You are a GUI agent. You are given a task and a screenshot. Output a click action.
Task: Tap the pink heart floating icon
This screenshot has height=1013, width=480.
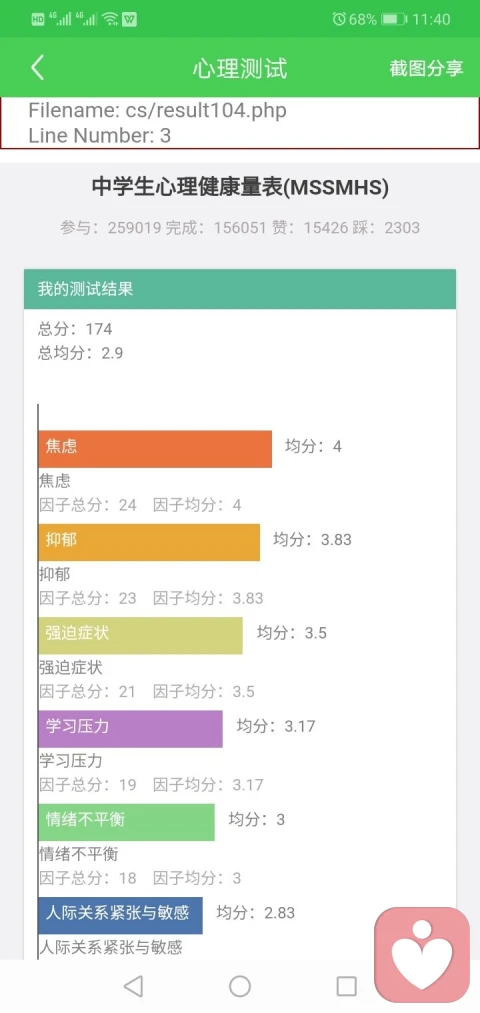[422, 955]
